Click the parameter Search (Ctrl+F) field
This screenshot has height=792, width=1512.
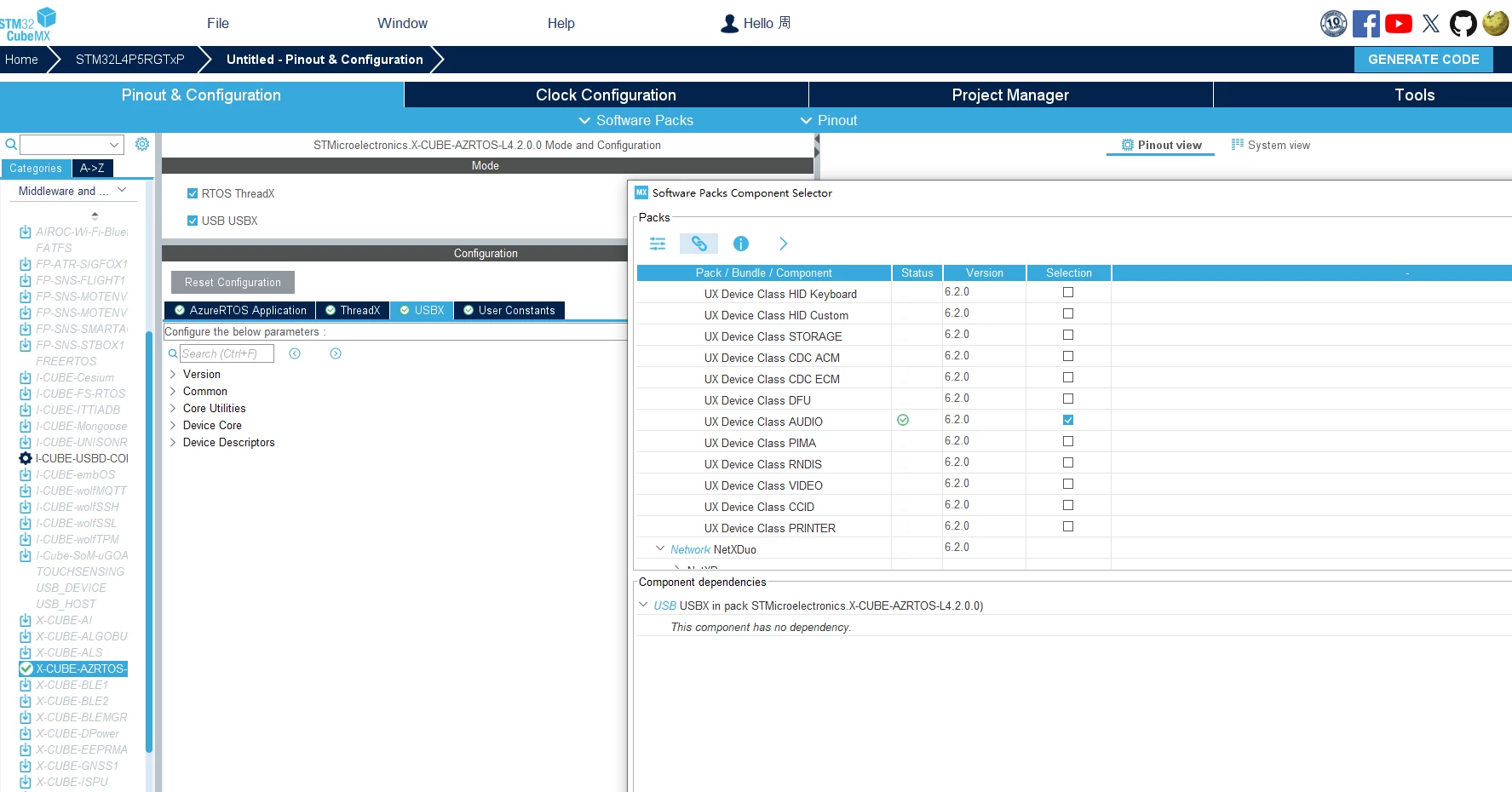tap(227, 353)
